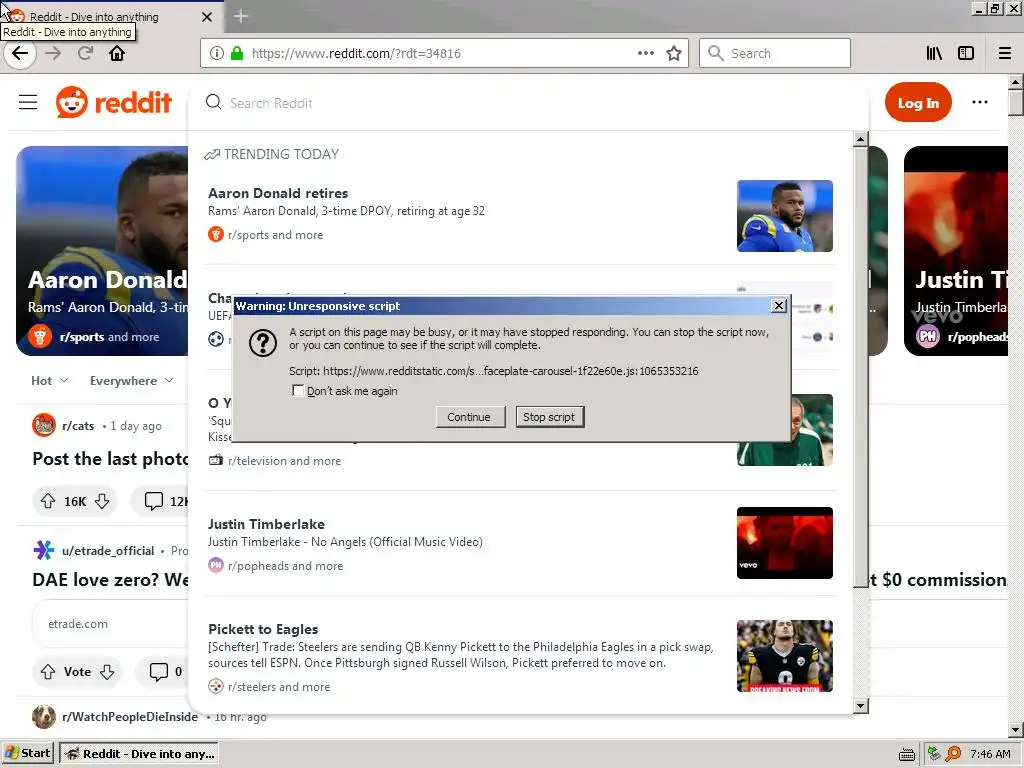Open Kenny Pickett thumbnail image
The image size is (1024, 768).
784,656
